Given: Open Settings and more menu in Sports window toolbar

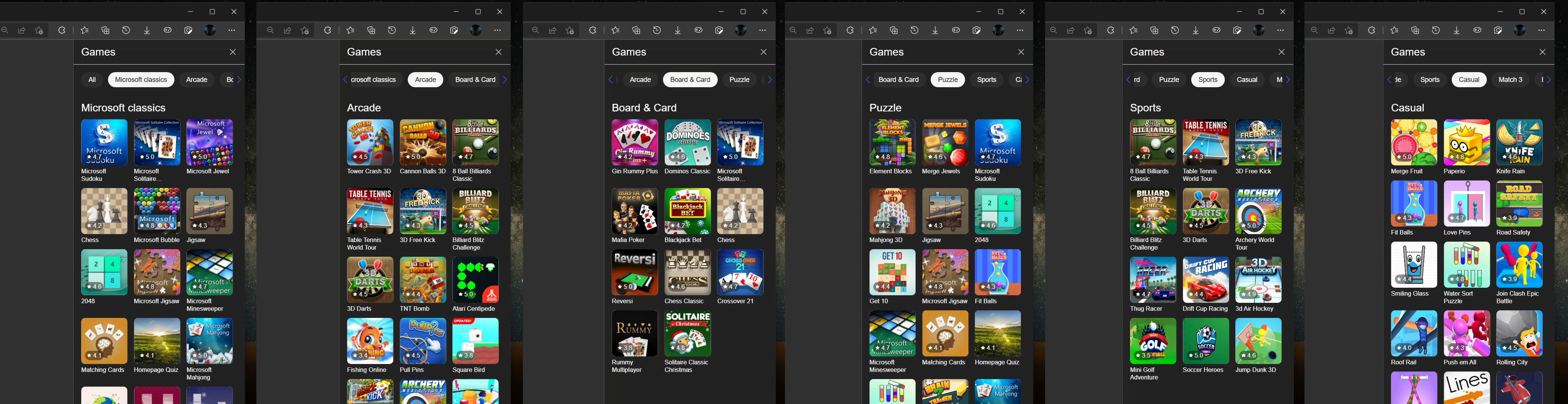Looking at the screenshot, I should coord(1281,30).
